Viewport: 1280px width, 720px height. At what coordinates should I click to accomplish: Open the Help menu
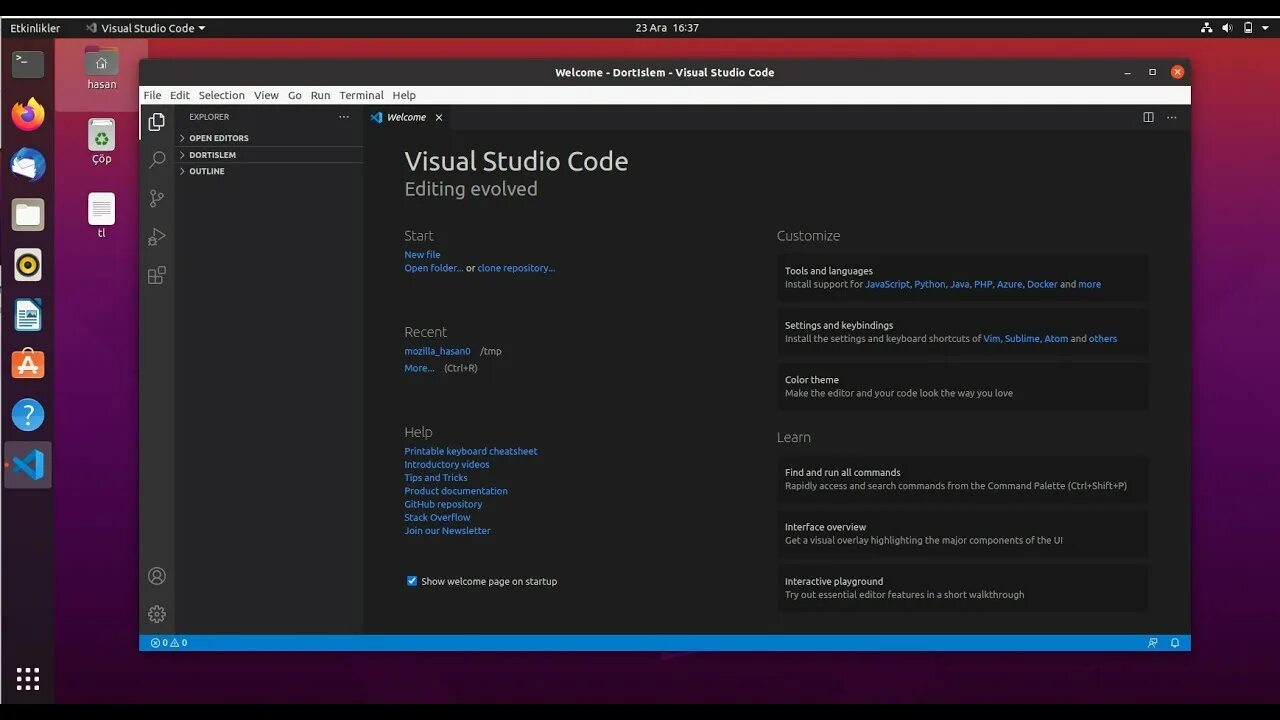click(x=404, y=95)
